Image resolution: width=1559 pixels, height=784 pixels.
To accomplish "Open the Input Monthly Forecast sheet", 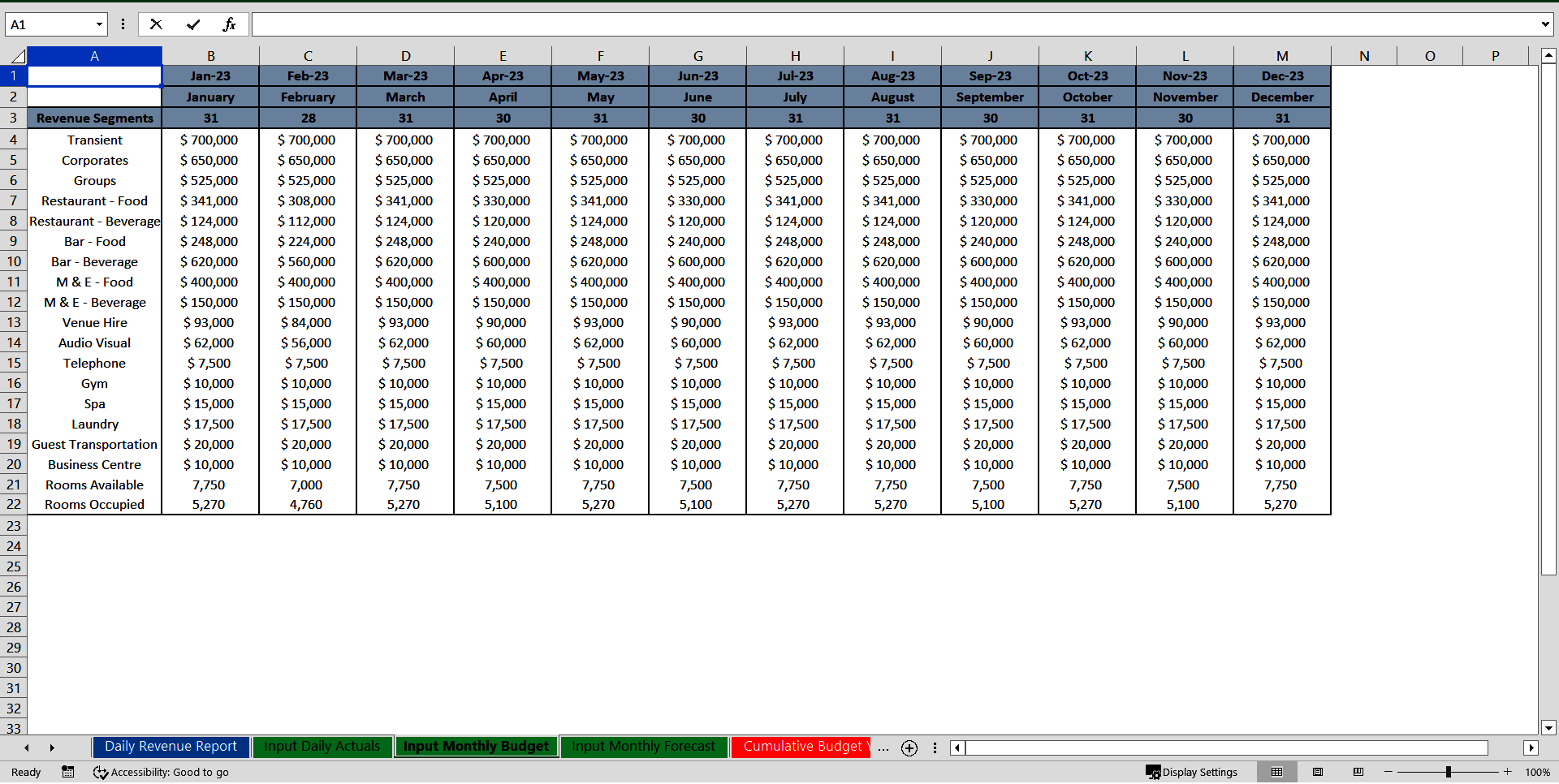I will [x=643, y=747].
